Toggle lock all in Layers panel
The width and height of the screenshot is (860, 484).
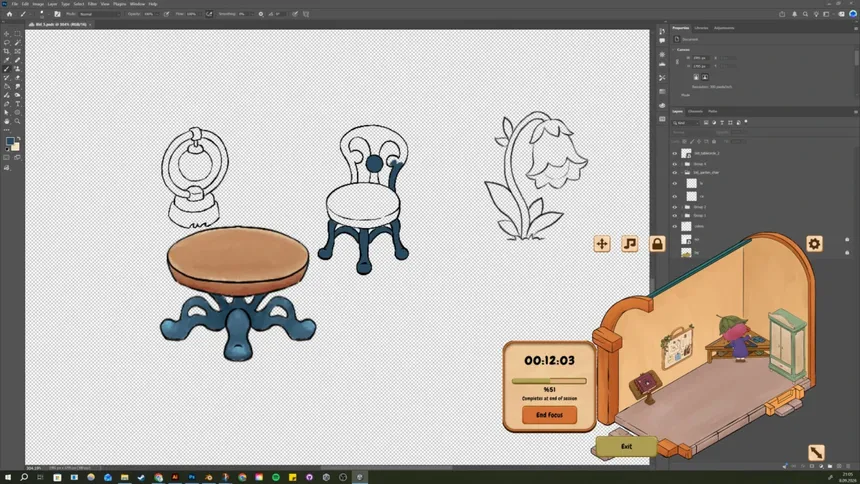[x=714, y=142]
